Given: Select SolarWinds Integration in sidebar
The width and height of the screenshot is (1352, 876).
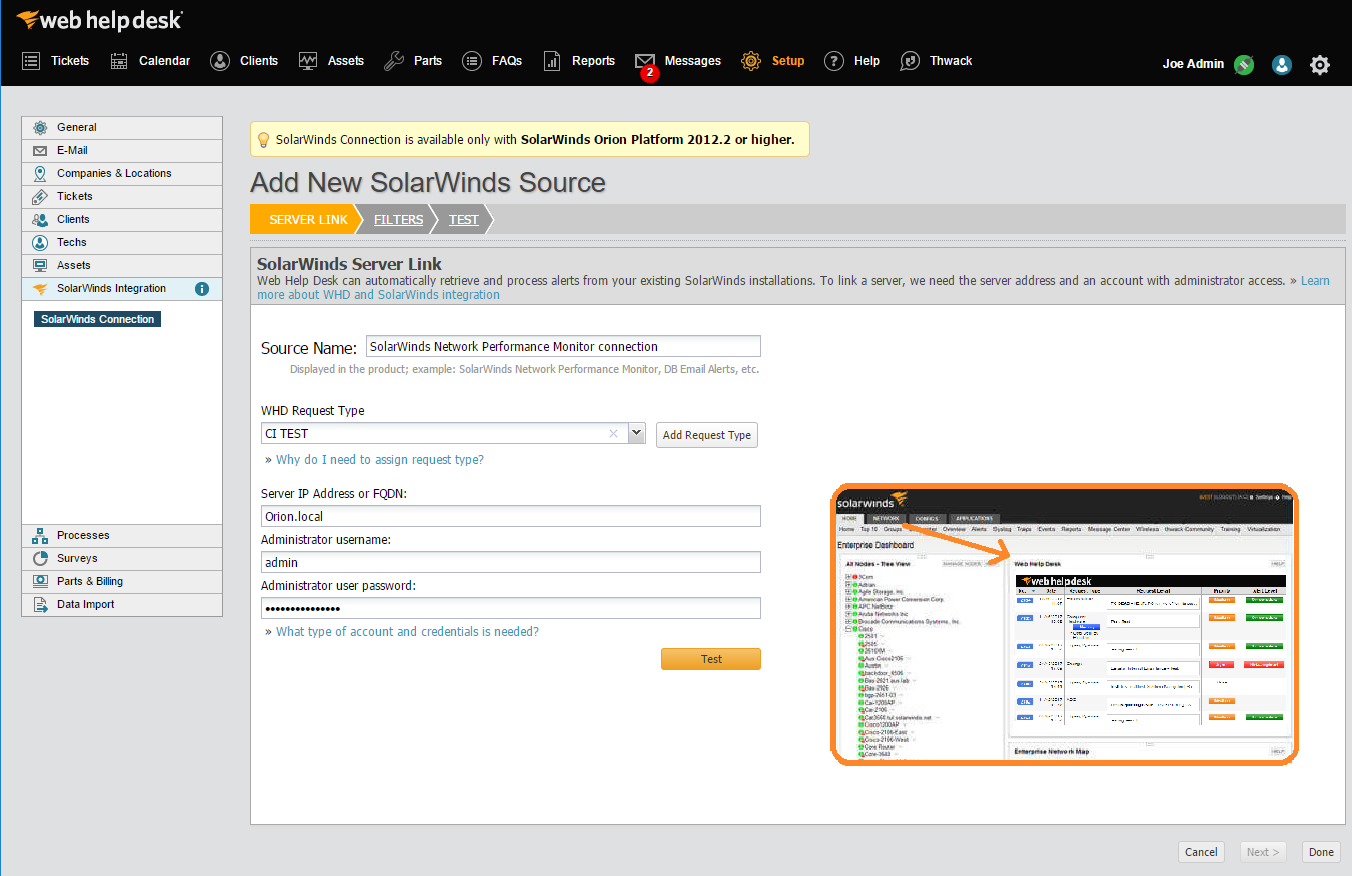Looking at the screenshot, I should [122, 289].
